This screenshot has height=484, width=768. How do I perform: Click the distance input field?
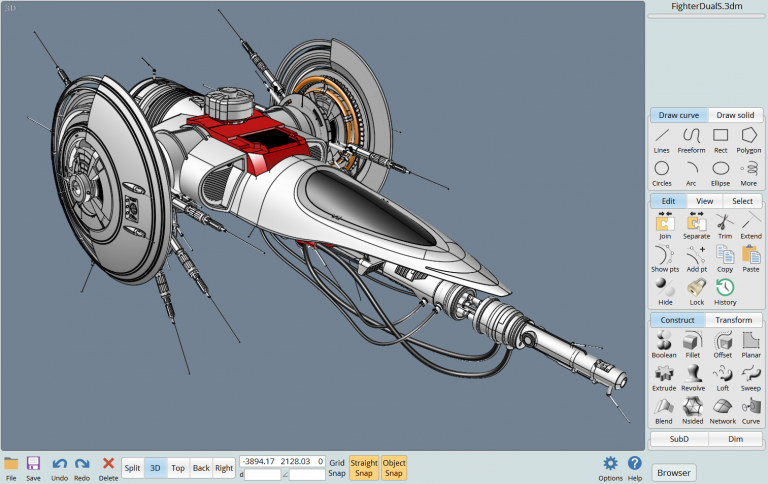tap(263, 475)
